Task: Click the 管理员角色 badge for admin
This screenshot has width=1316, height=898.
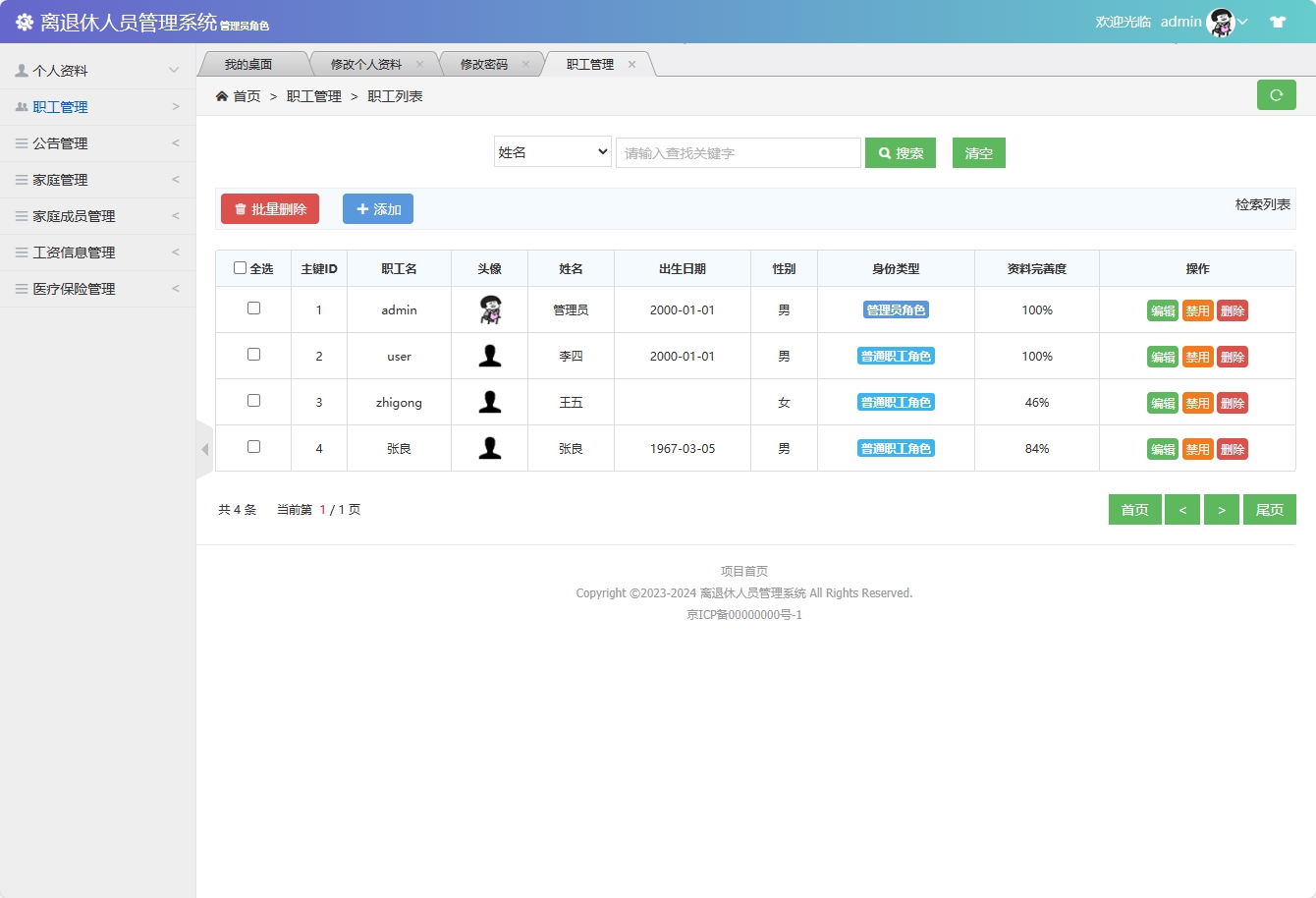Action: pos(896,309)
